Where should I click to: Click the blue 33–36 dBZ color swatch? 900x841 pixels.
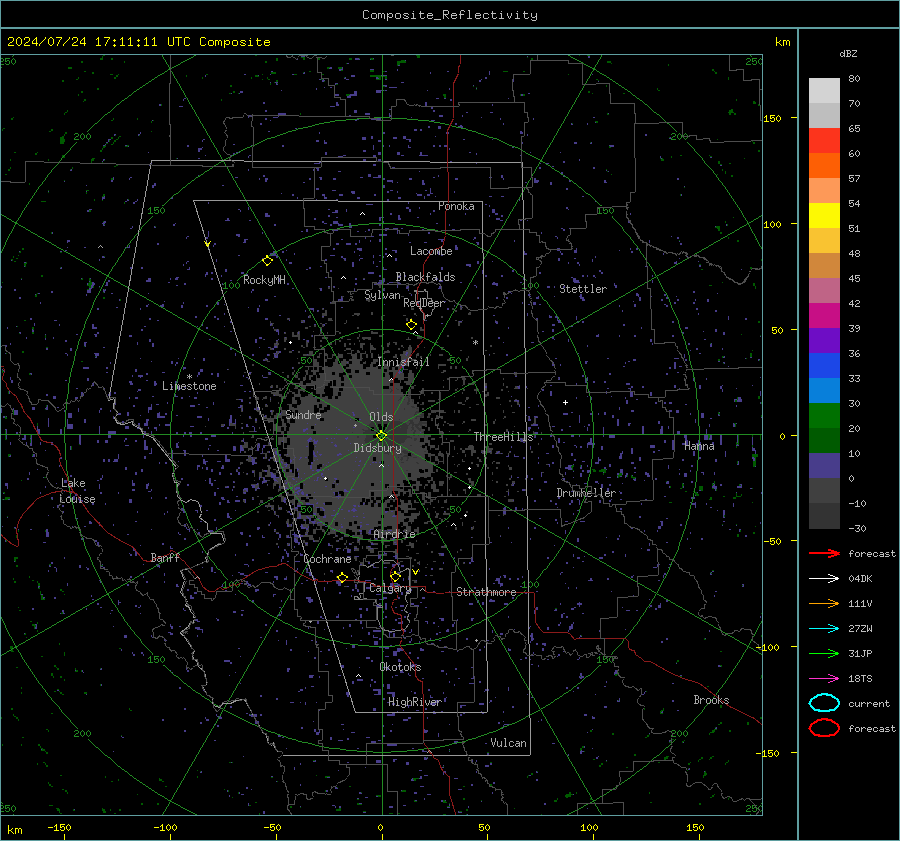pyautogui.click(x=824, y=366)
